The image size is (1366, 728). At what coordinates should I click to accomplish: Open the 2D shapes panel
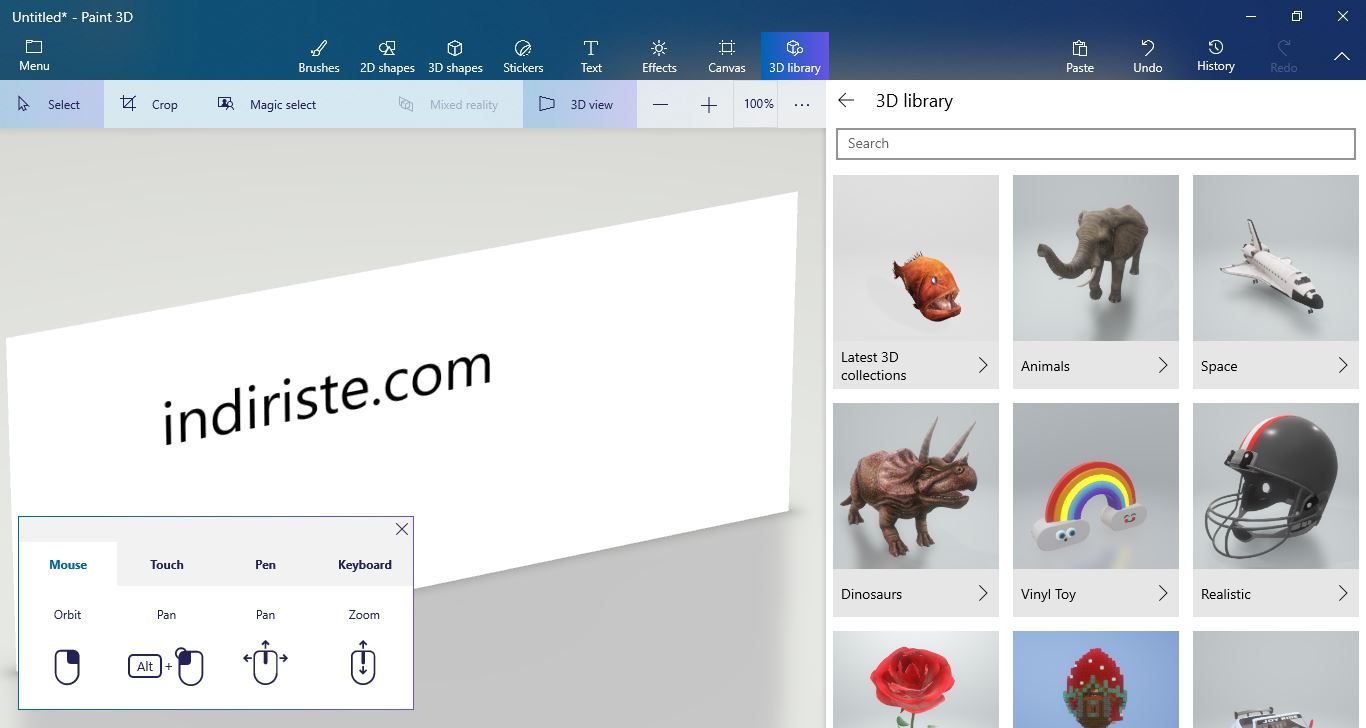[x=387, y=56]
